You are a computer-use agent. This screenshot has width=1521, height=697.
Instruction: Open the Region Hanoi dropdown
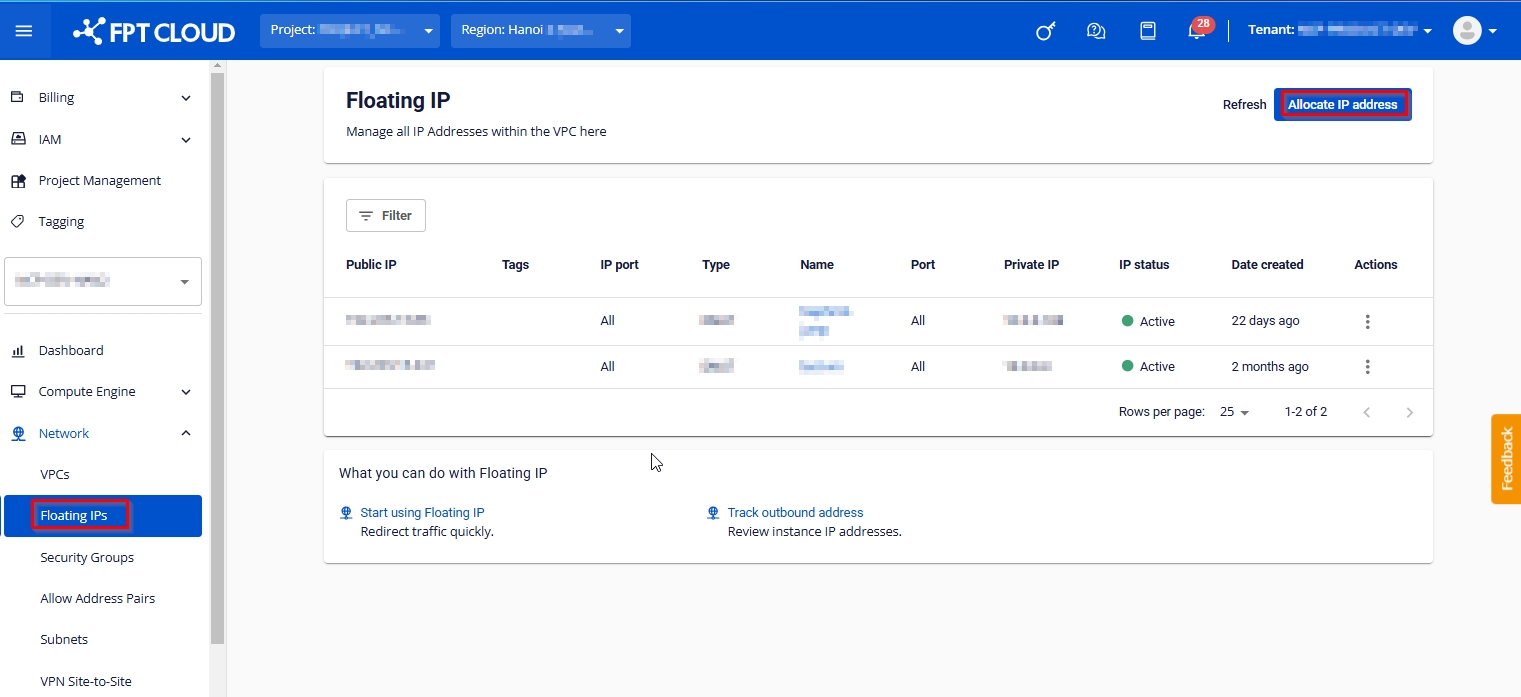tap(540, 31)
